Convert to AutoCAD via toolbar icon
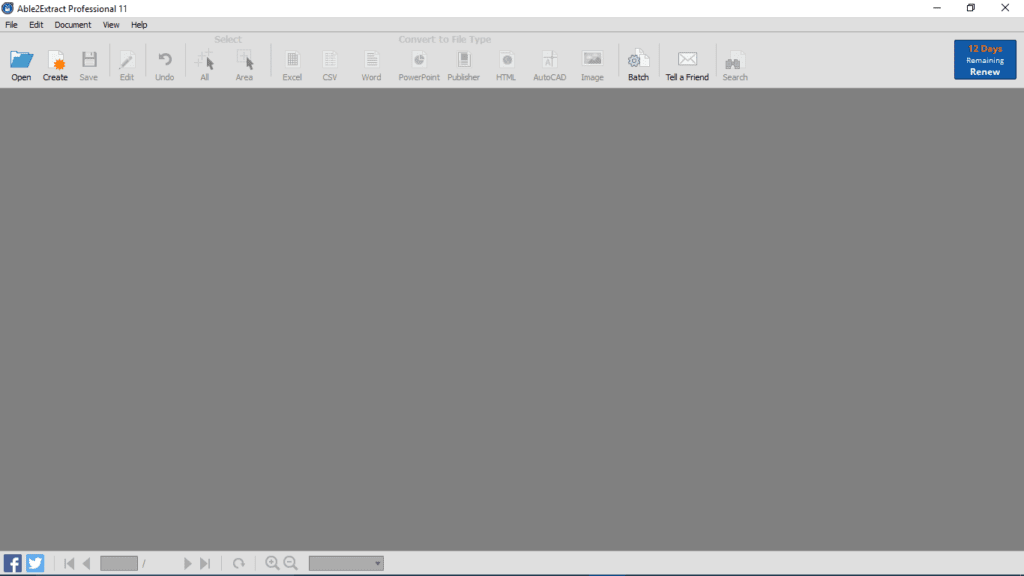 click(x=550, y=59)
